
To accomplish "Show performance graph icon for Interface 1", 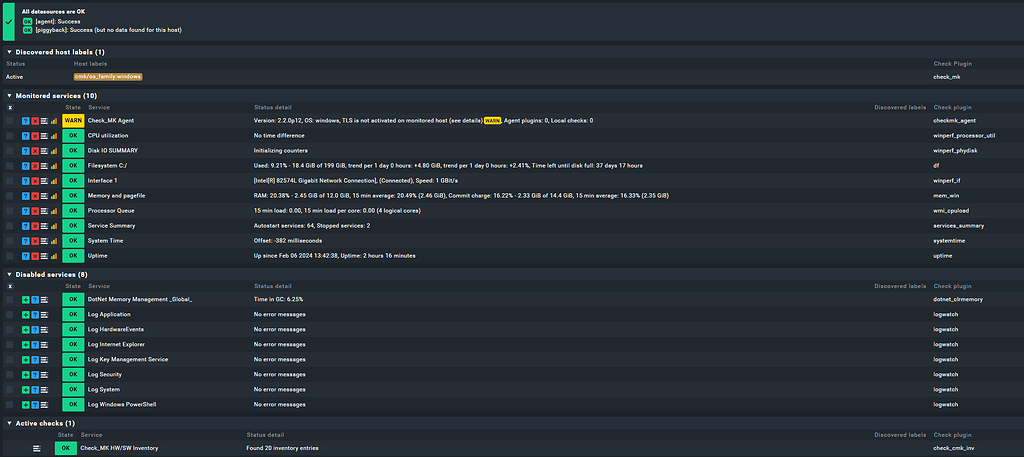I will point(54,180).
